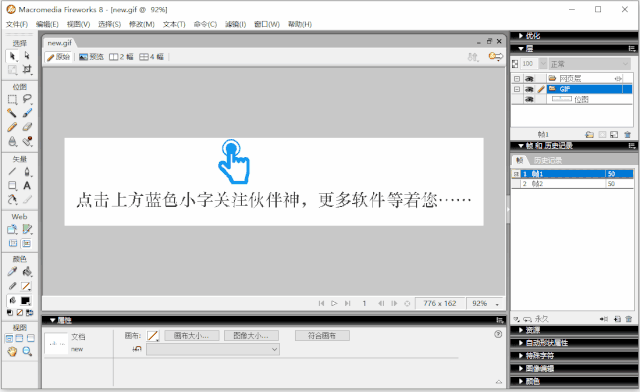The height and width of the screenshot is (392, 640).
Task: Switch to full screen with menus mode
Action: point(19,339)
